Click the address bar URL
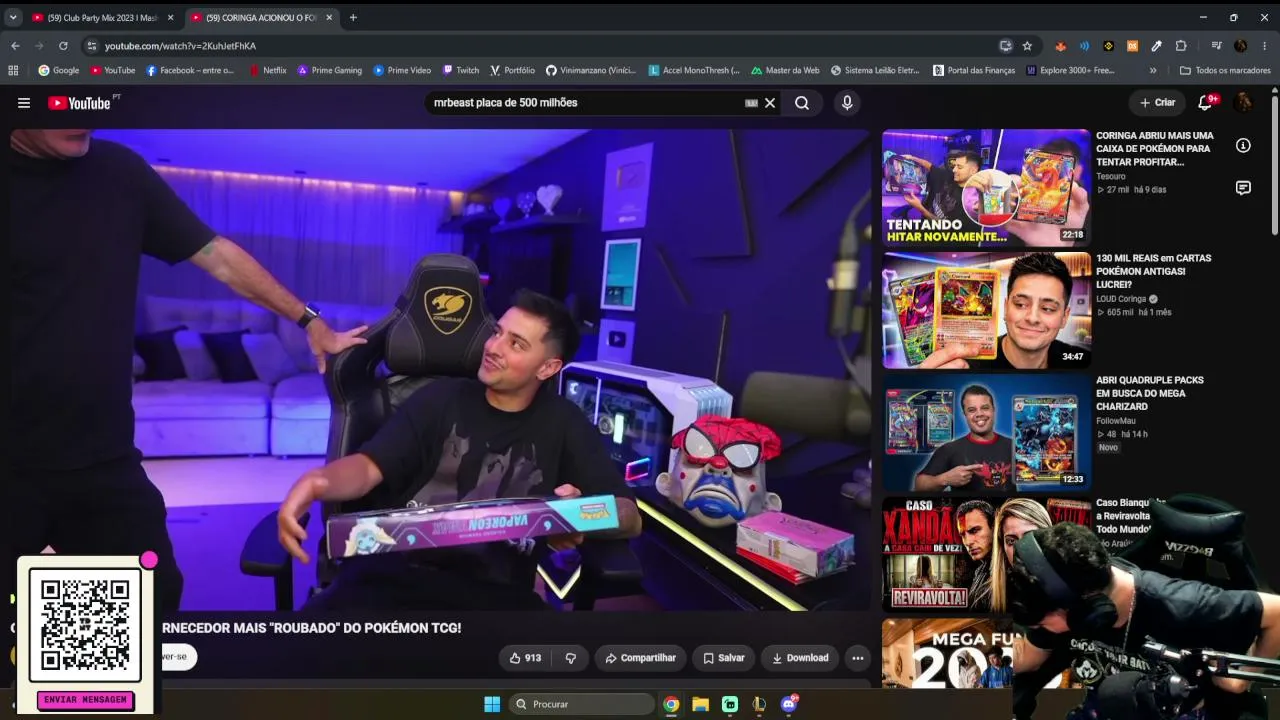This screenshot has width=1280, height=720. [x=180, y=46]
